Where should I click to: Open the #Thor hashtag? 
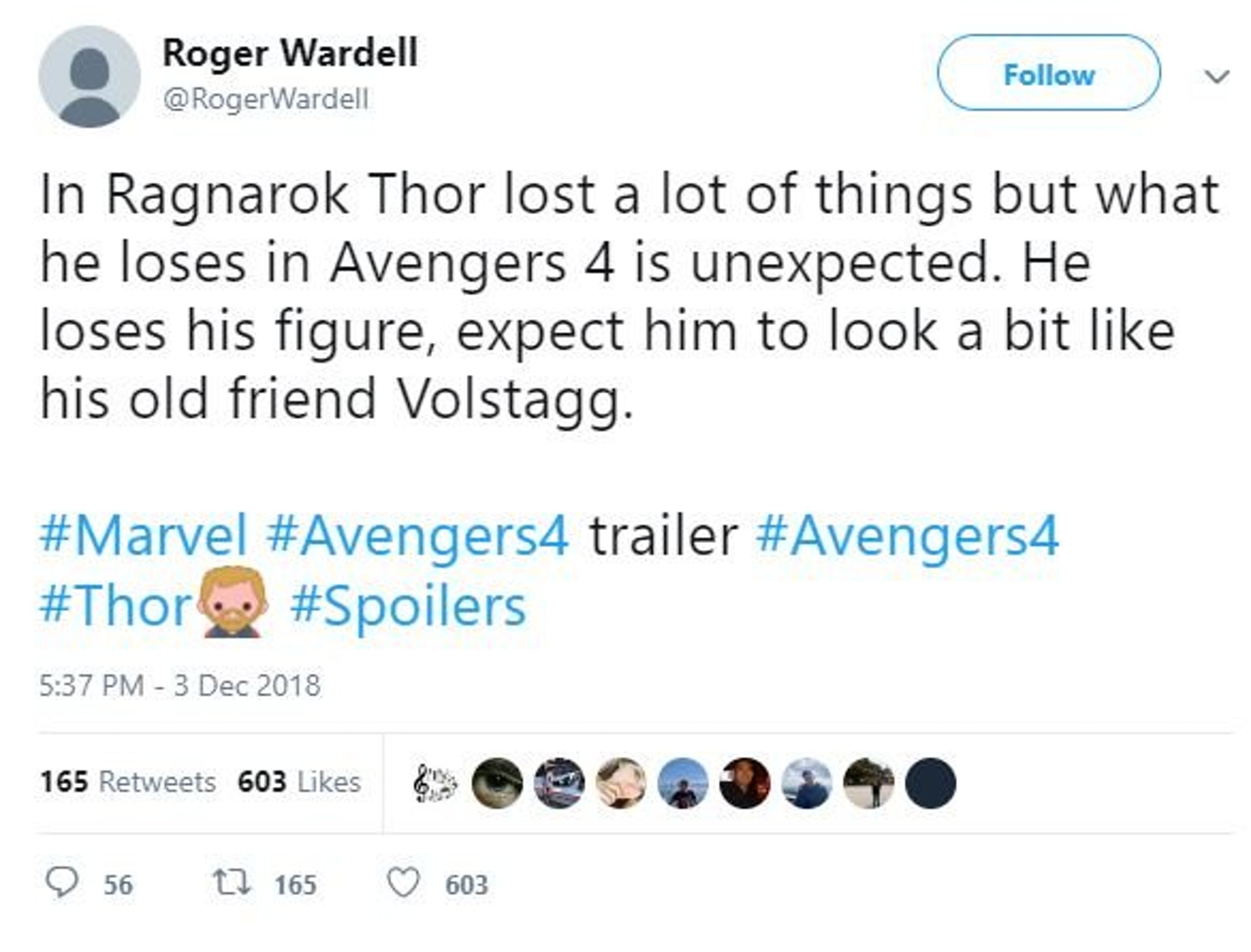tap(114, 606)
